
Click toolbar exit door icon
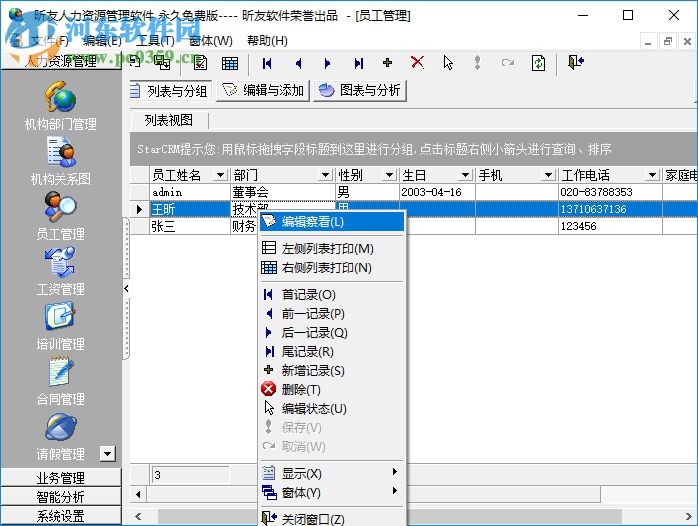click(576, 62)
